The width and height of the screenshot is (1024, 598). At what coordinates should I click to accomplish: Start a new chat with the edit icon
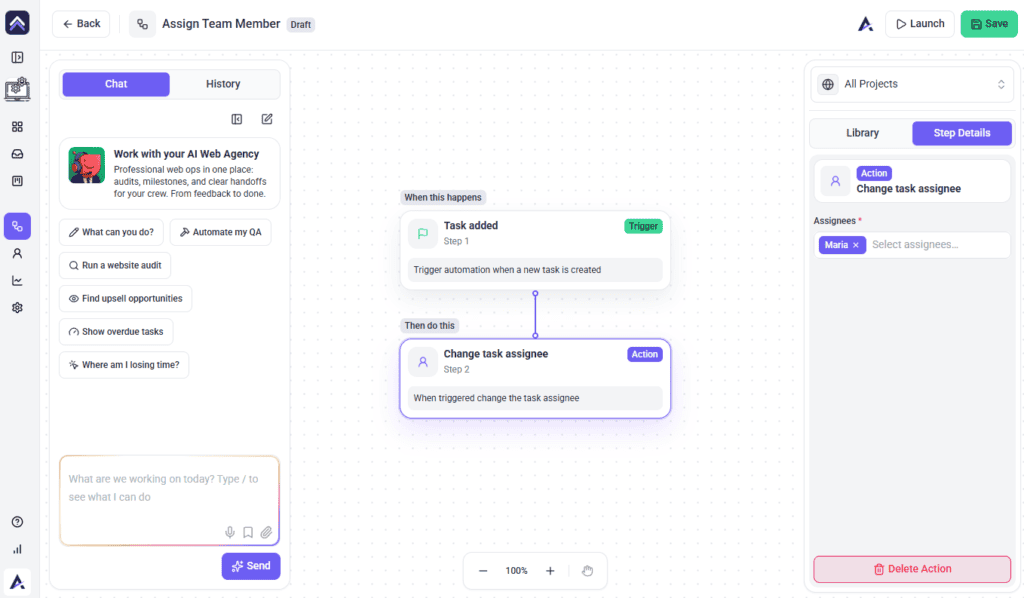(267, 119)
